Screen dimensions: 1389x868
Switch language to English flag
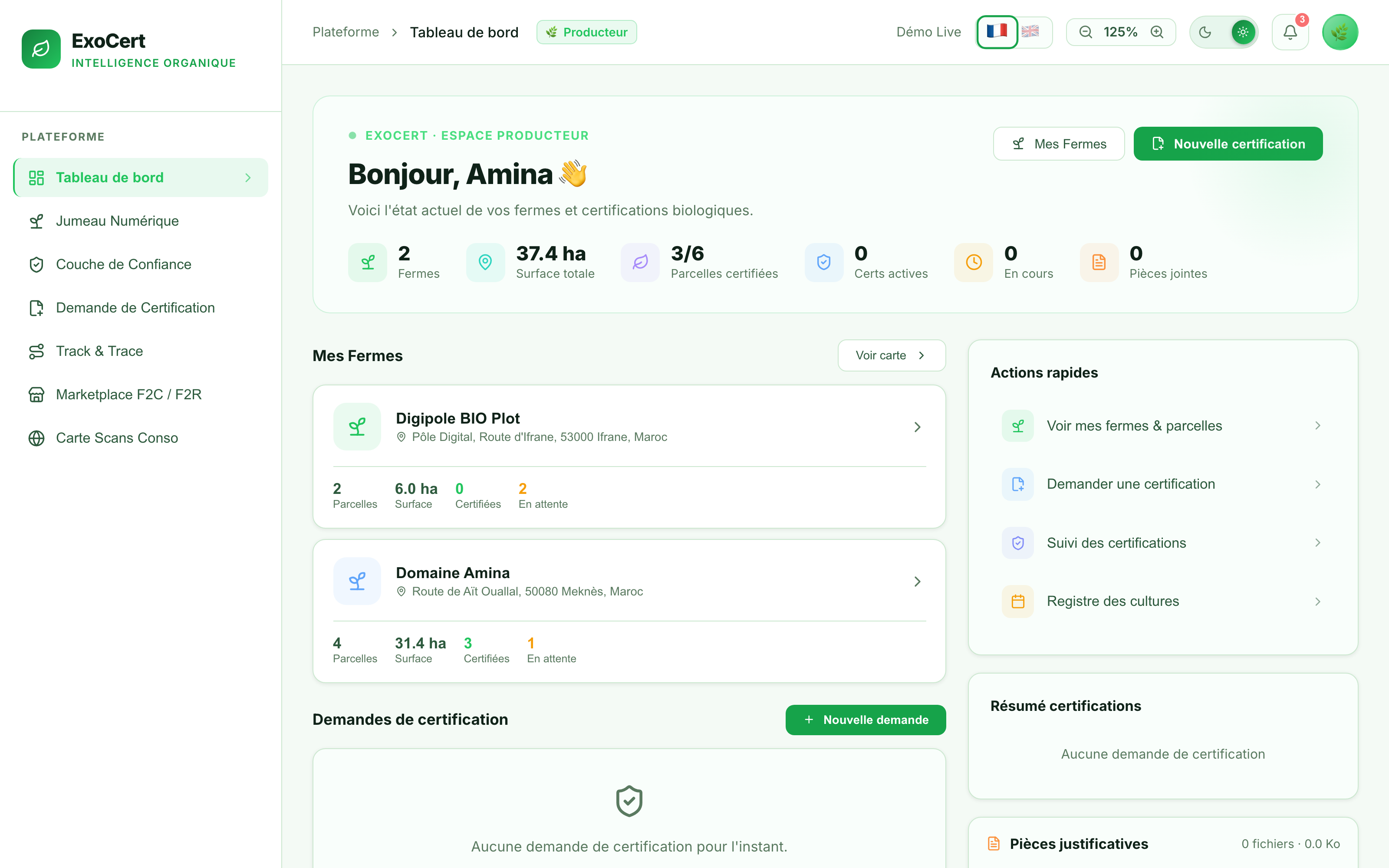pos(1030,32)
